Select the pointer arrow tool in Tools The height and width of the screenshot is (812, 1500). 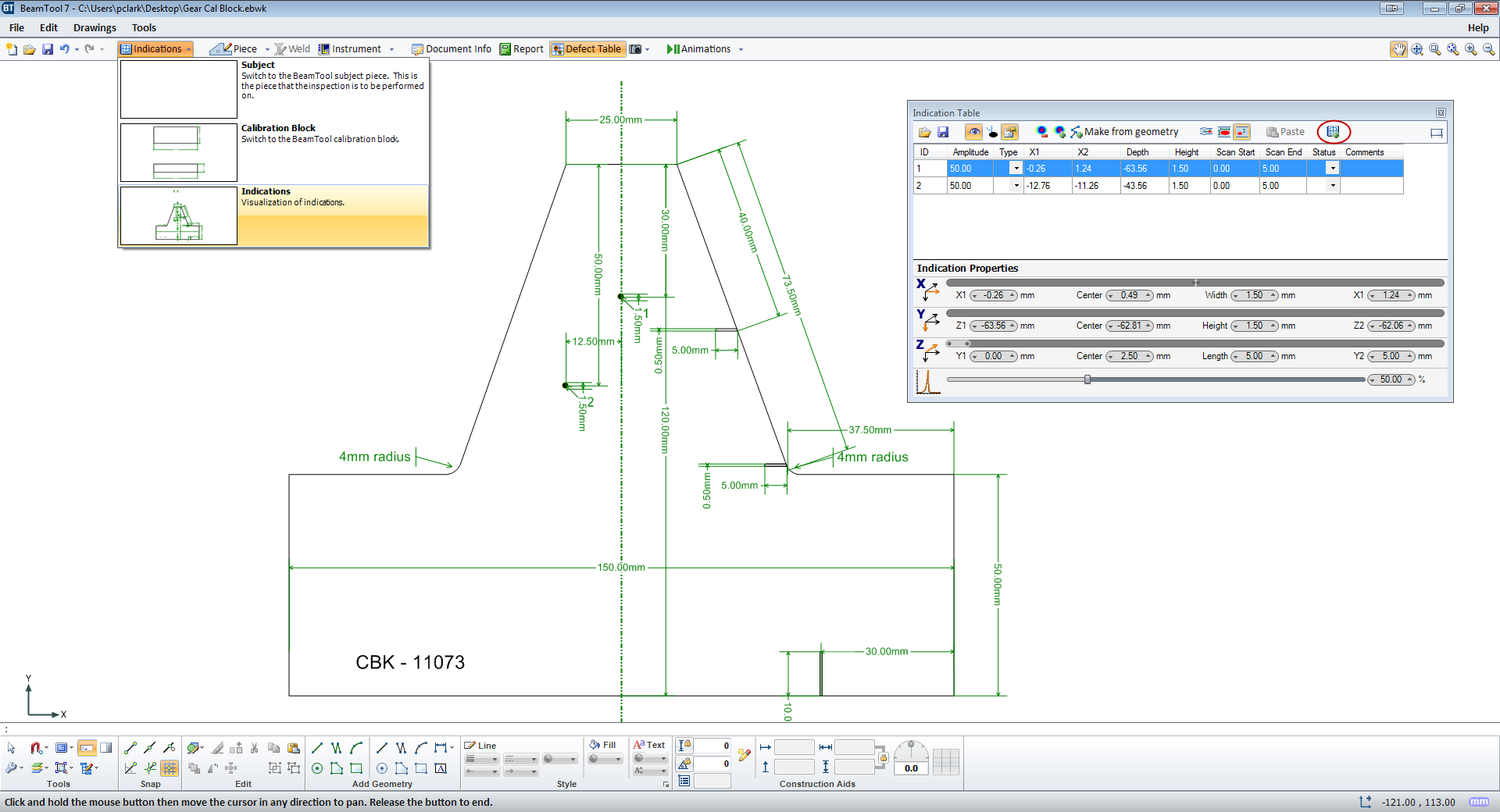[x=12, y=748]
